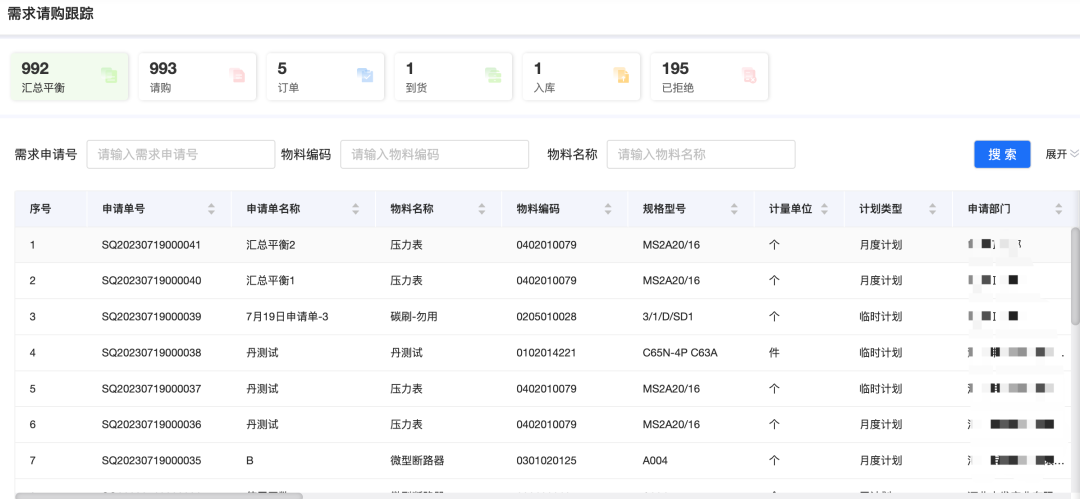The image size is (1080, 499).
Task: Click spec 3/1/D/SD1 cell
Action: pyautogui.click(x=668, y=317)
